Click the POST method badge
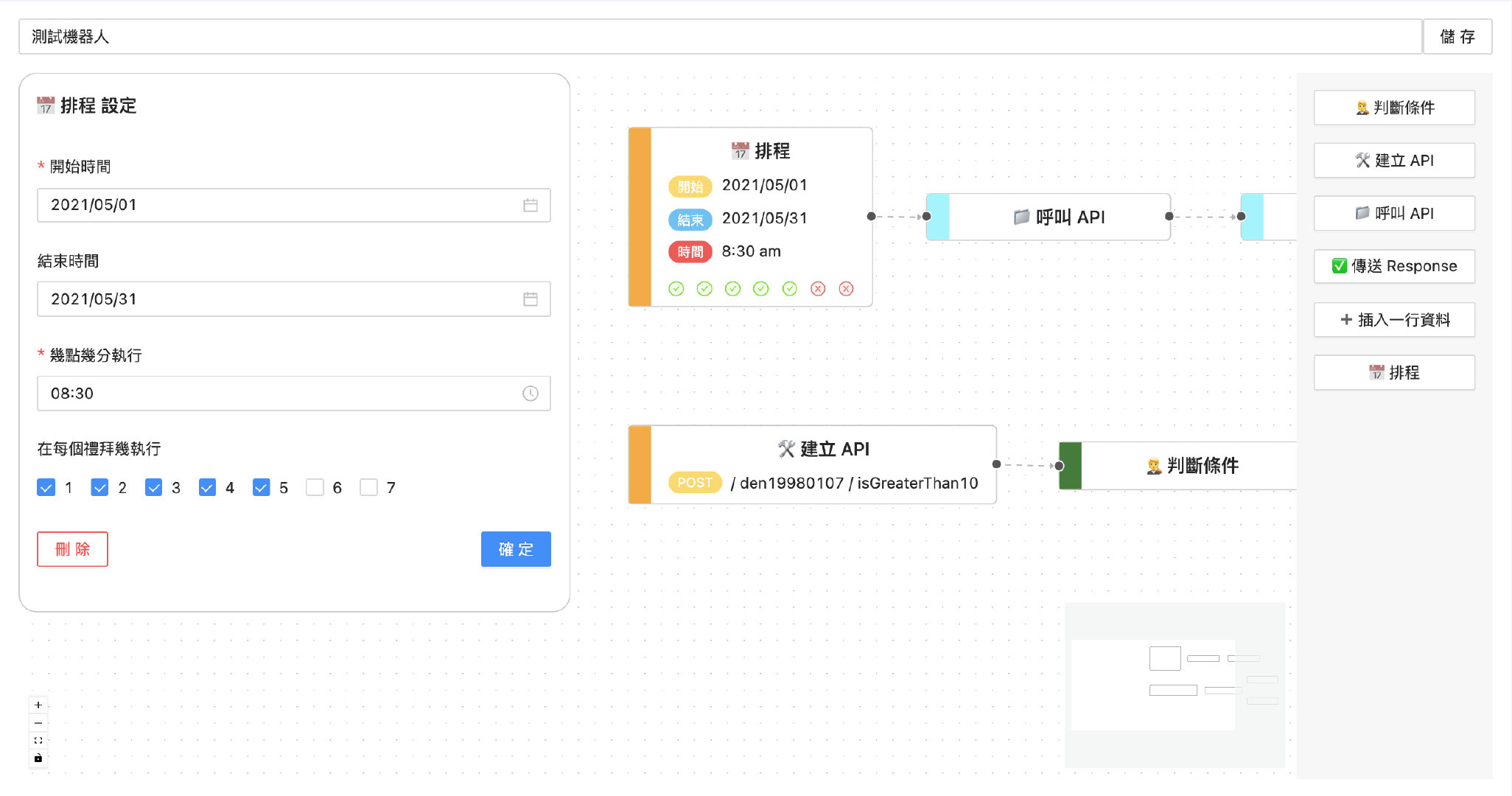Screen dimensions: 1512x796 click(695, 483)
